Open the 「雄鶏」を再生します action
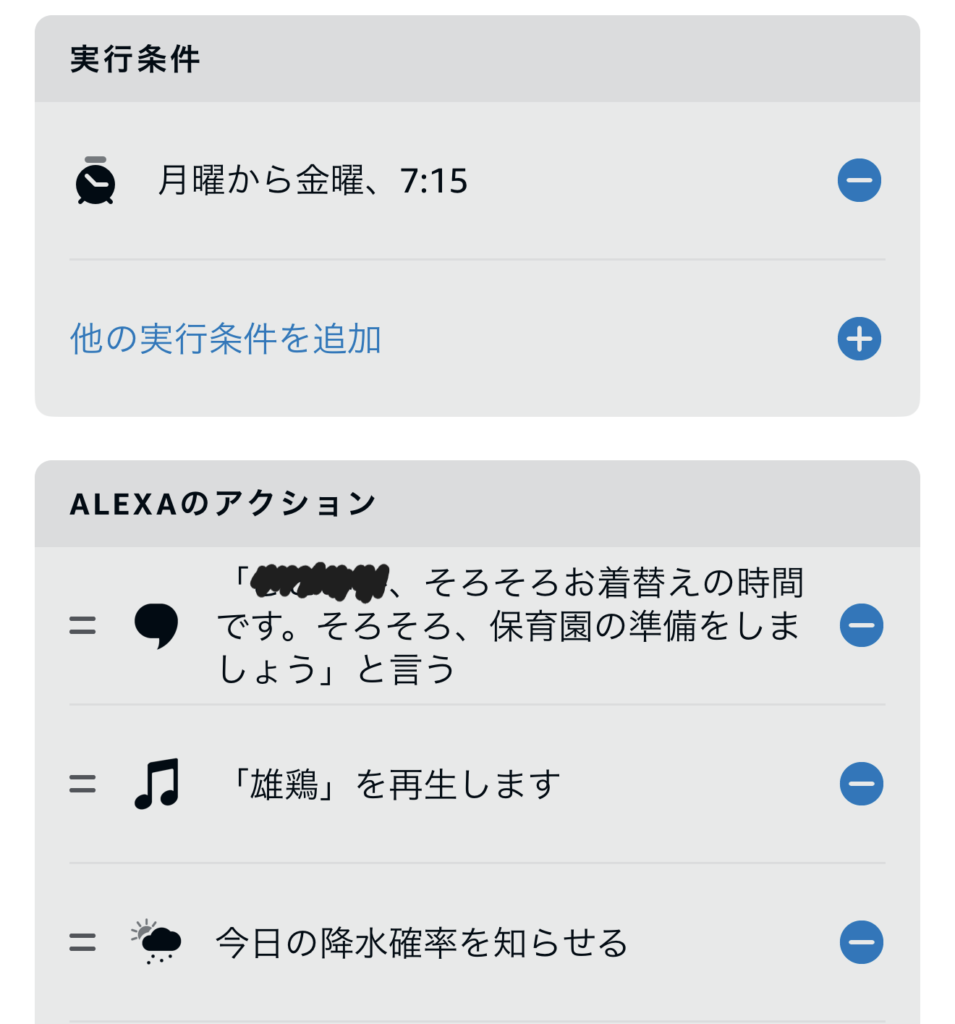955x1024 pixels. click(389, 785)
